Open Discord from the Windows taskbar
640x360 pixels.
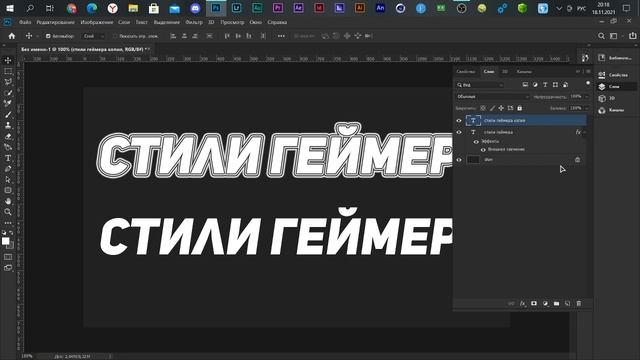pos(195,8)
